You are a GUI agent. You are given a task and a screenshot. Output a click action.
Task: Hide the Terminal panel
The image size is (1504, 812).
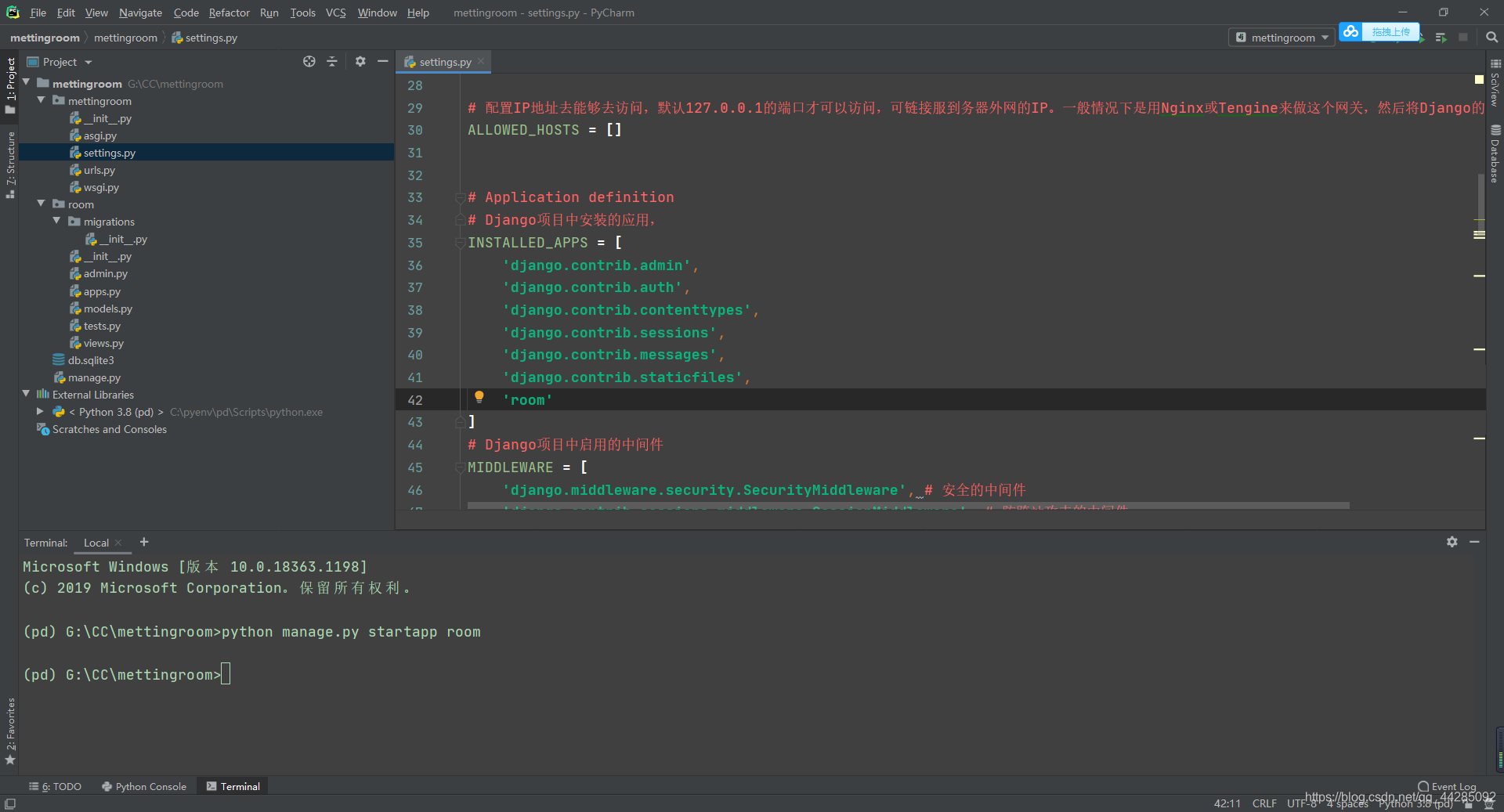click(1474, 542)
